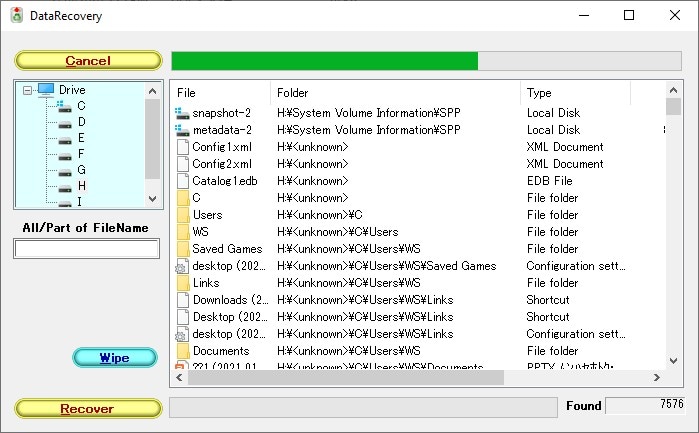699x433 pixels.
Task: Click the file icon of Downloads shortcut
Action: click(183, 300)
